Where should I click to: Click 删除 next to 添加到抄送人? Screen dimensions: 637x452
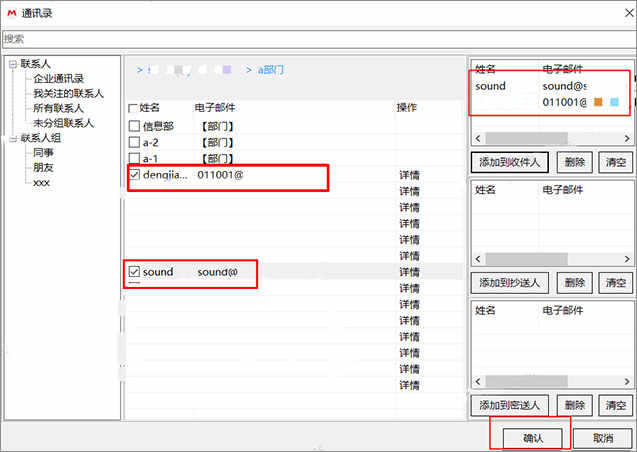(574, 283)
